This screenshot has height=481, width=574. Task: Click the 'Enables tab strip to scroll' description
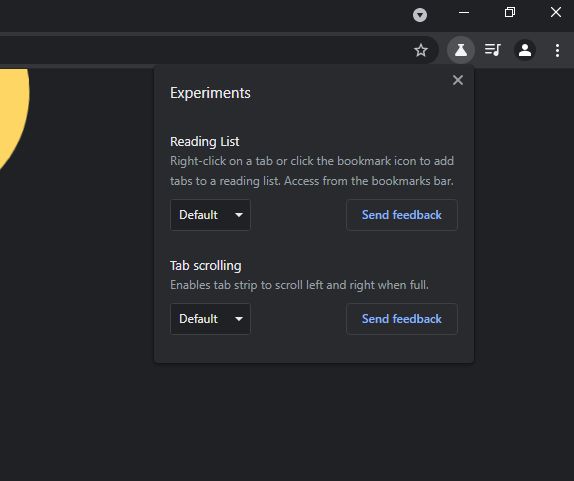299,285
